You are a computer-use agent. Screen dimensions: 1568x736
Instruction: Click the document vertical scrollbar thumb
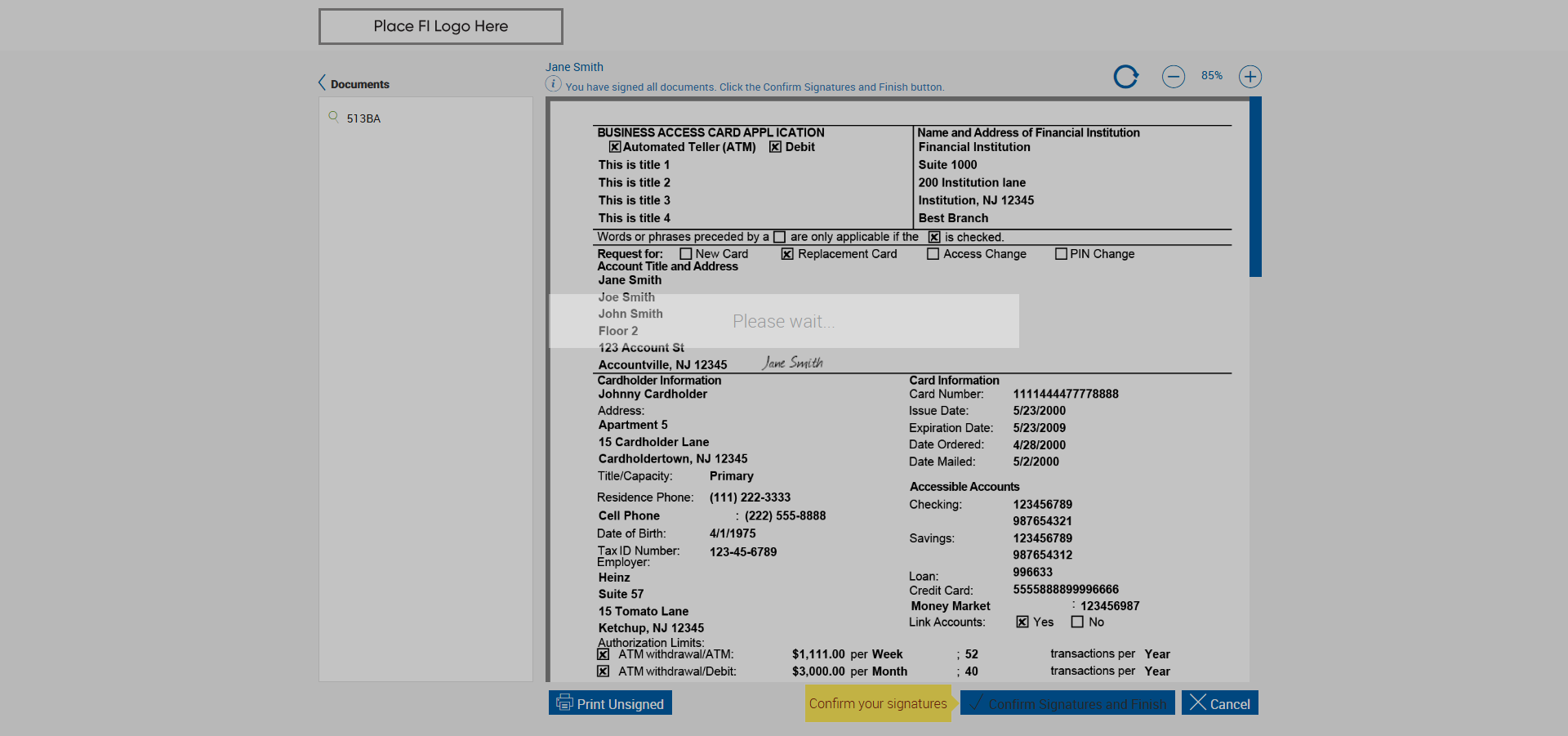tap(1255, 187)
